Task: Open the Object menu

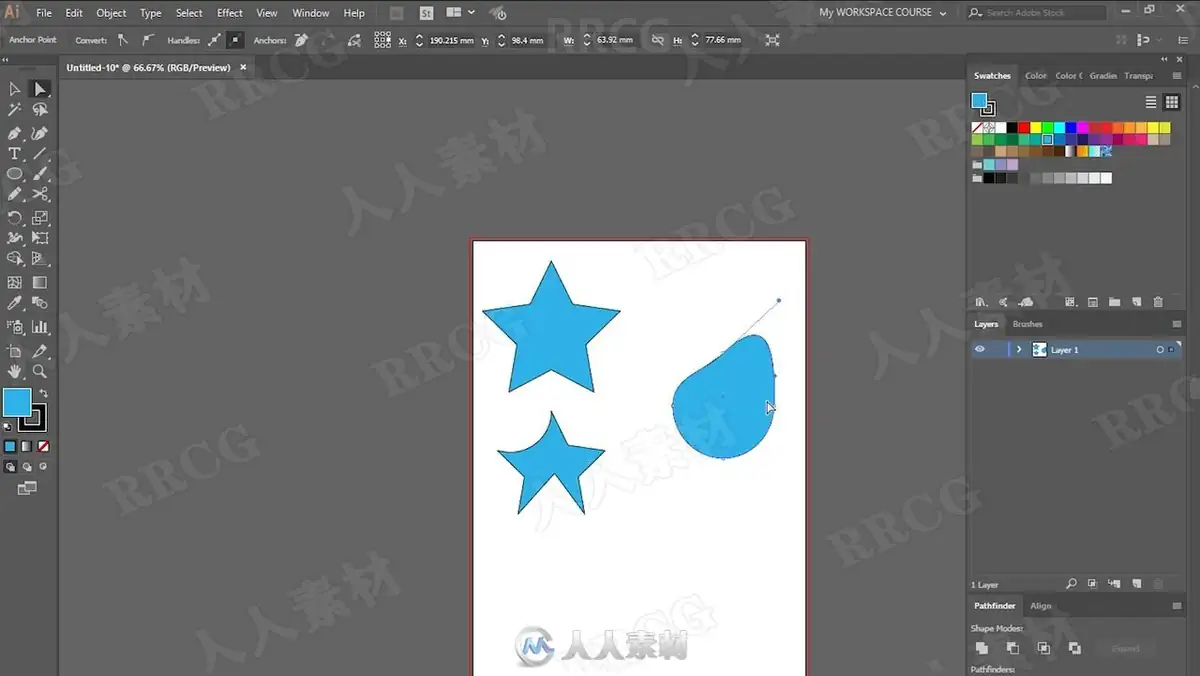Action: (111, 13)
